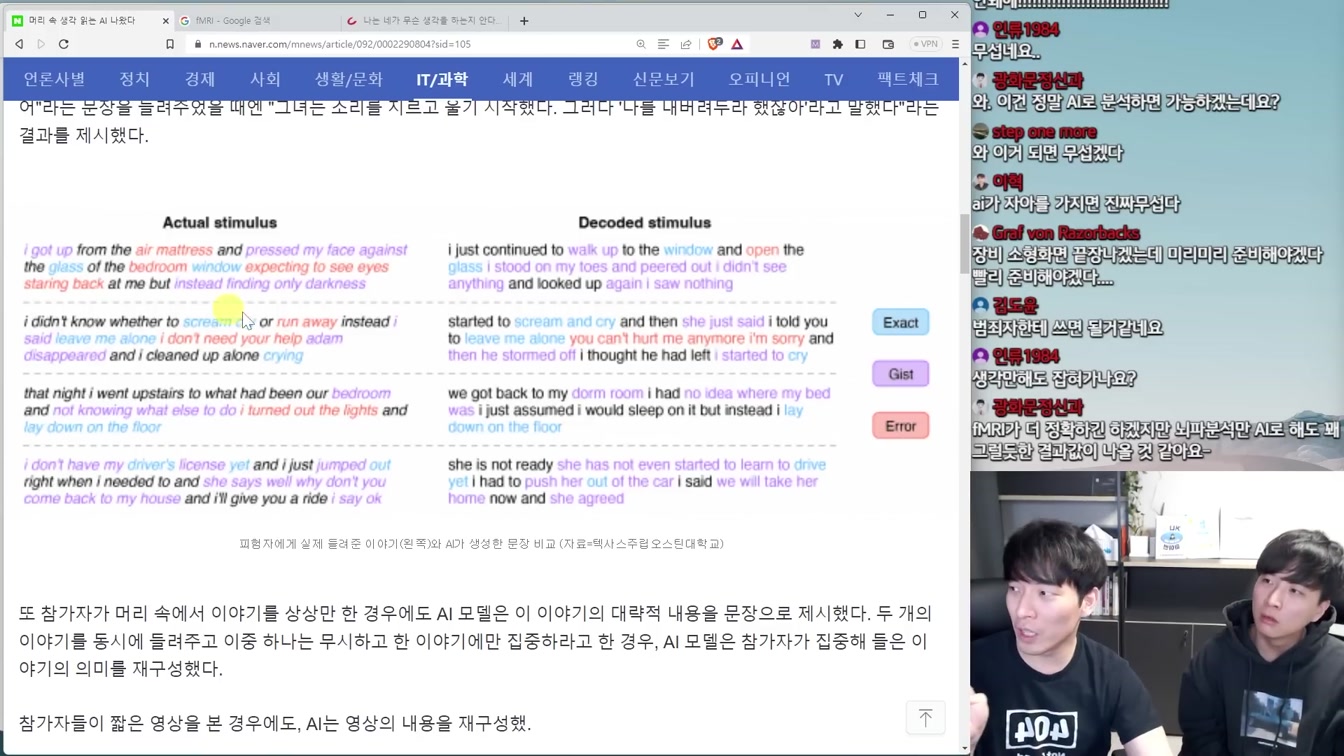Open the browser main hamburger menu
Image resolution: width=1344 pixels, height=756 pixels.
click(x=955, y=44)
